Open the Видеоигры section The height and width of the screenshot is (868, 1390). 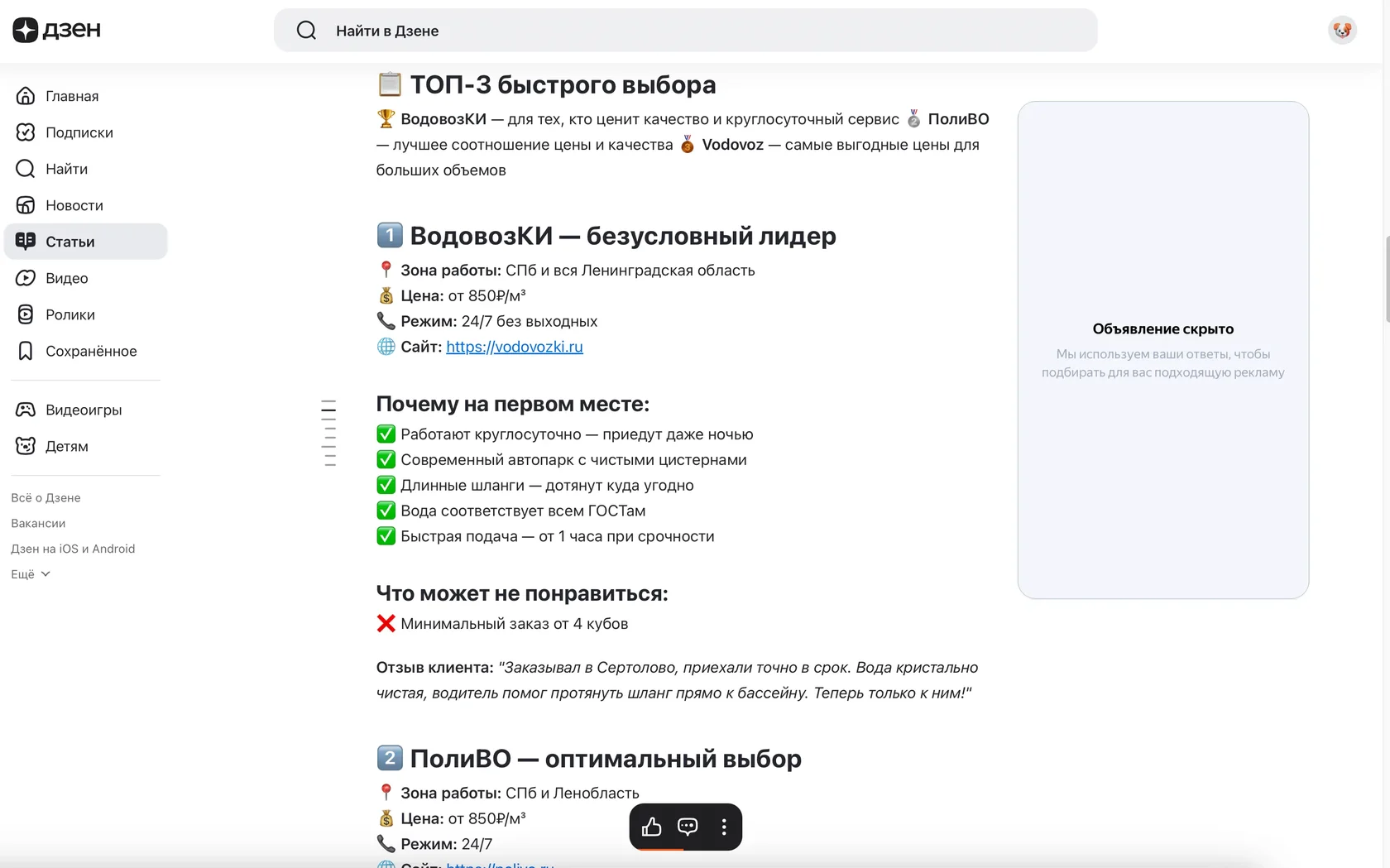pos(84,409)
